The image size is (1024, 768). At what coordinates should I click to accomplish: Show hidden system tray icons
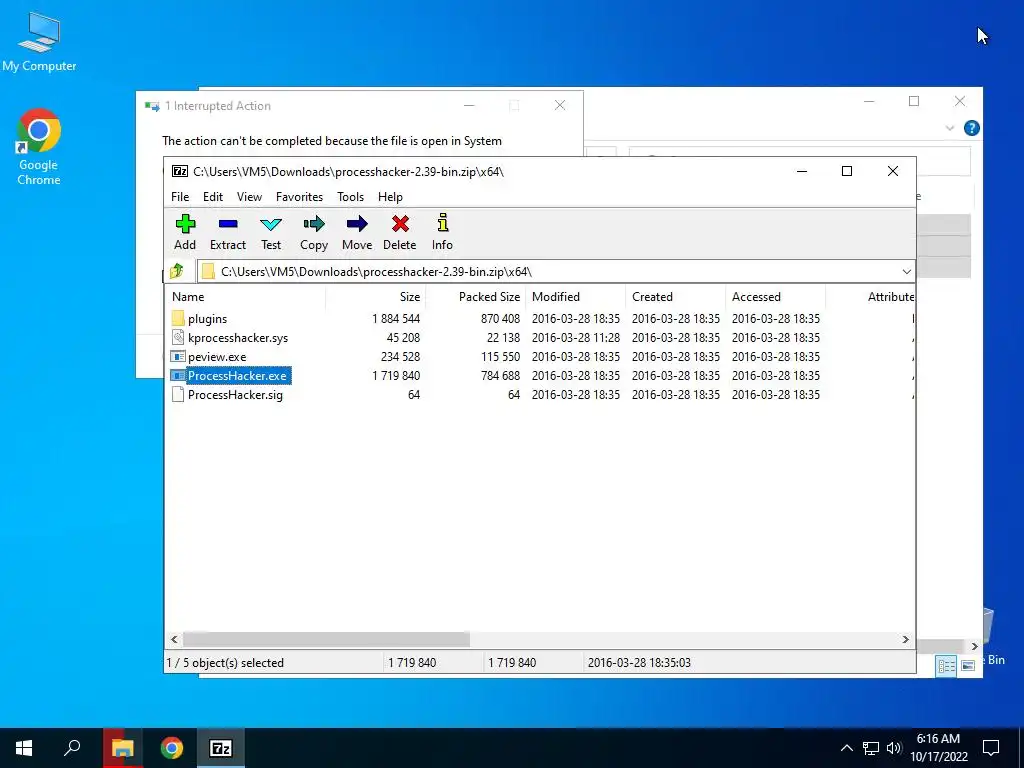point(846,748)
